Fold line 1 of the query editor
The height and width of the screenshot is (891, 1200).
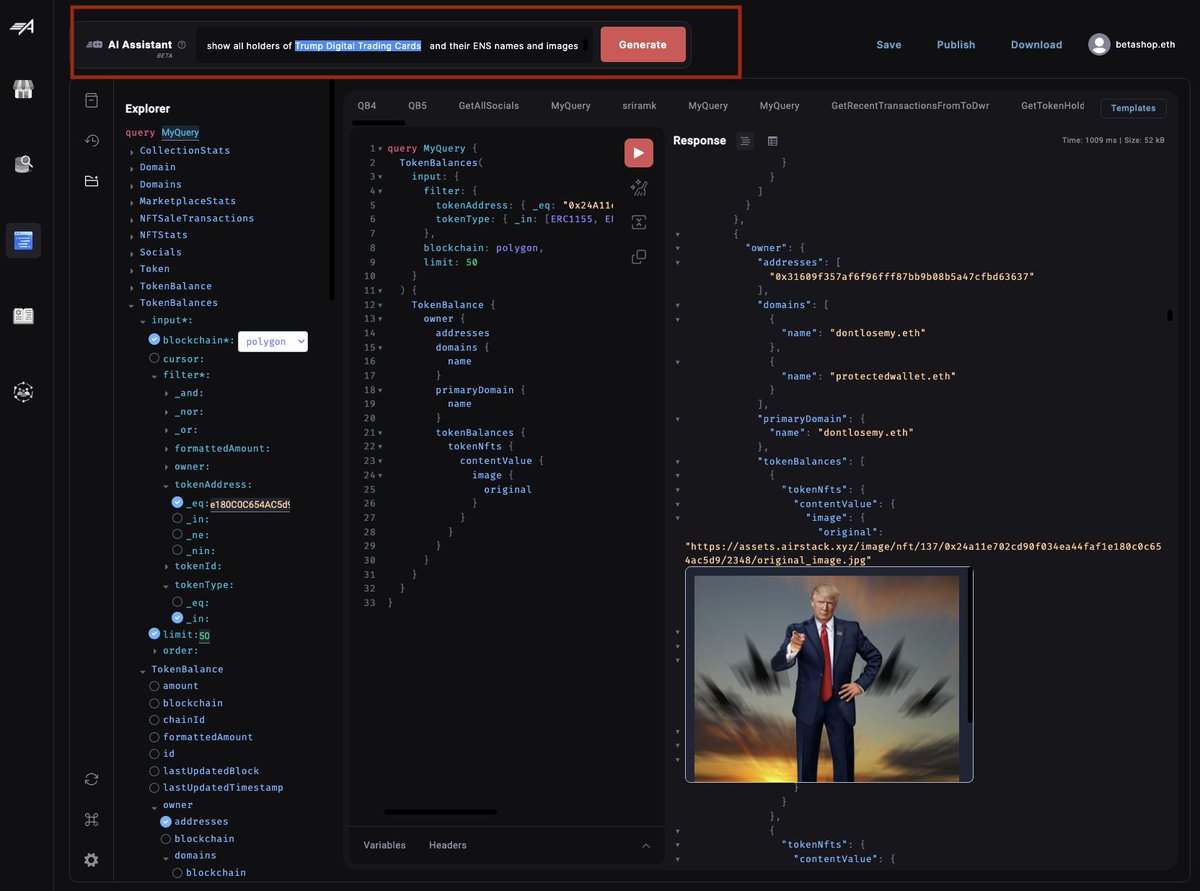[x=379, y=148]
